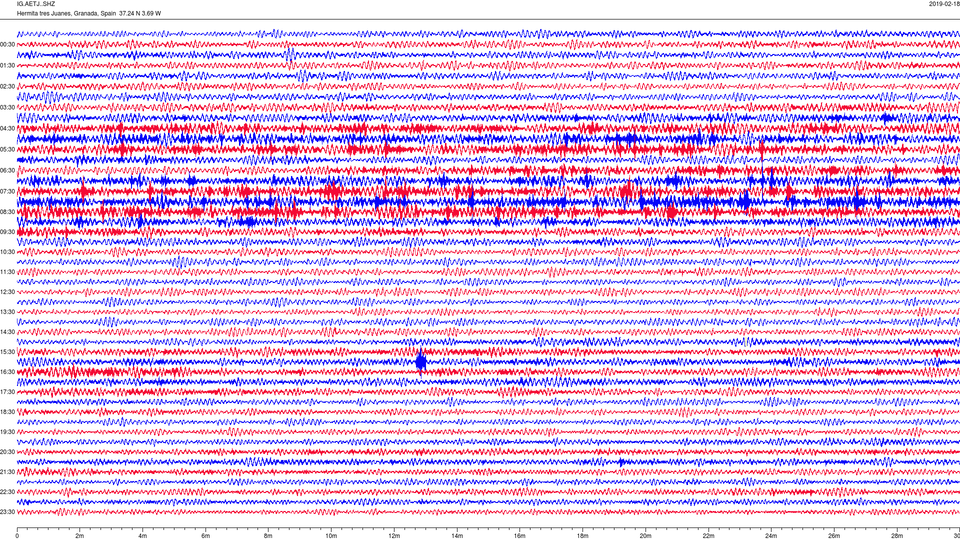Choose the 14m axis tick label
Viewport: 960px width, 540px height.
(457, 536)
